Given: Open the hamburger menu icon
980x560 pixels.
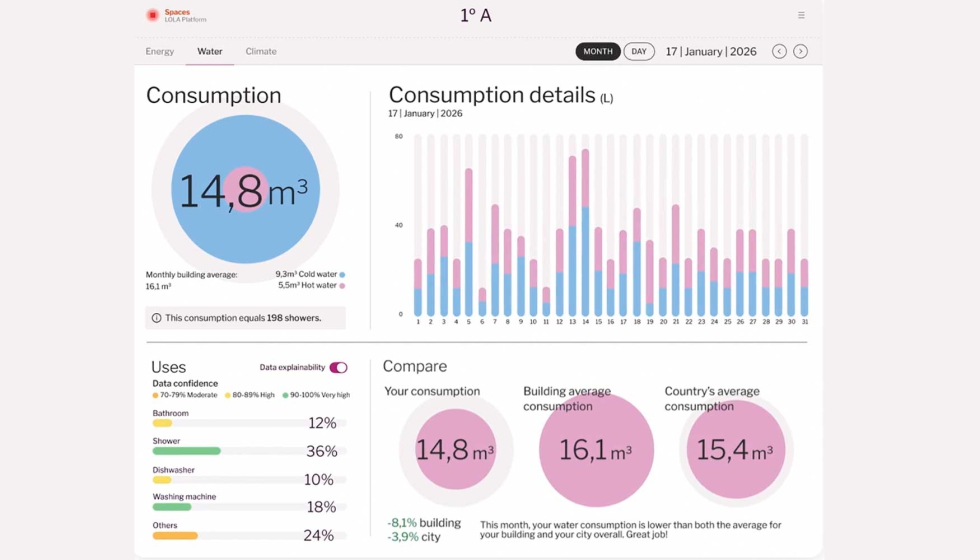Looking at the screenshot, I should [x=801, y=15].
